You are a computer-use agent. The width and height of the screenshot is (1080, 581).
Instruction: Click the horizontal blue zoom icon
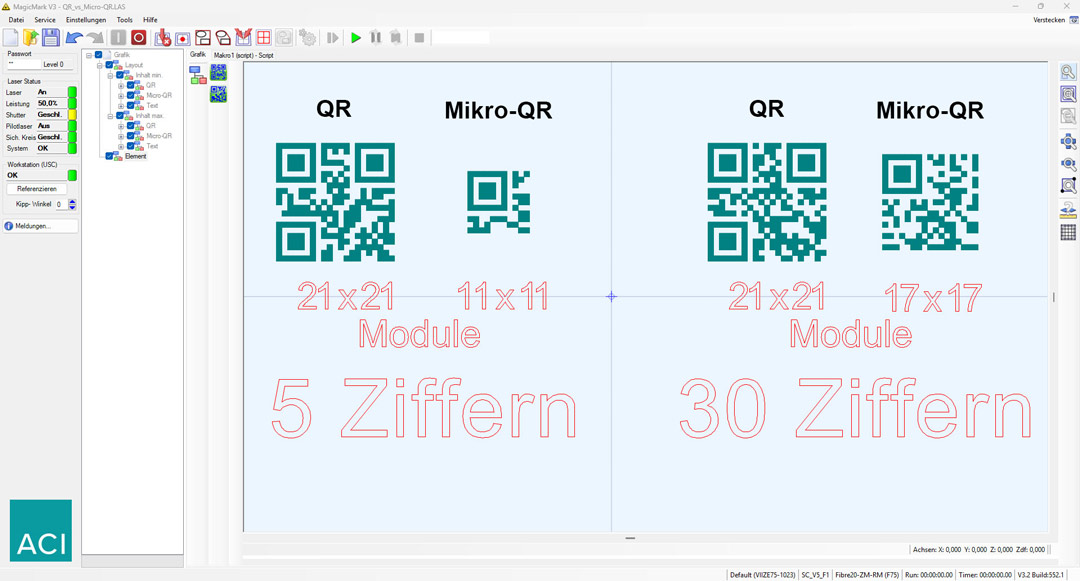tap(1068, 164)
